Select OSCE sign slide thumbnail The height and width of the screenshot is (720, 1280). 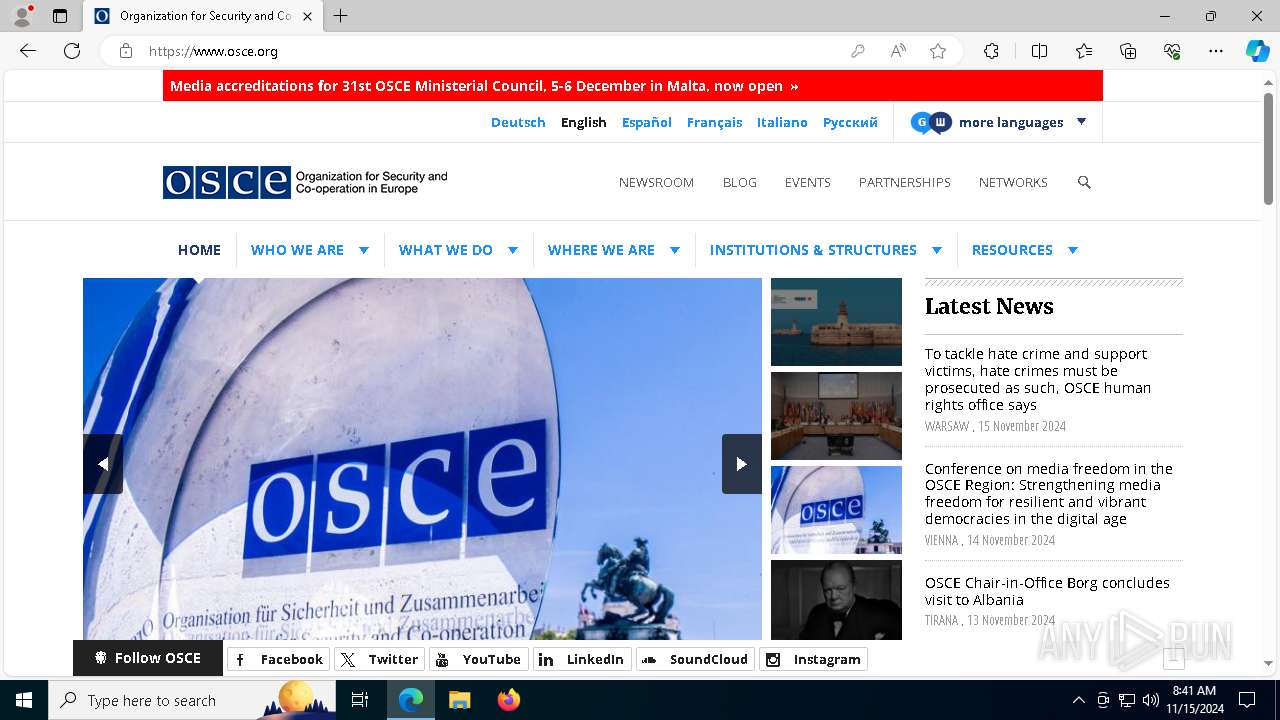click(x=836, y=510)
